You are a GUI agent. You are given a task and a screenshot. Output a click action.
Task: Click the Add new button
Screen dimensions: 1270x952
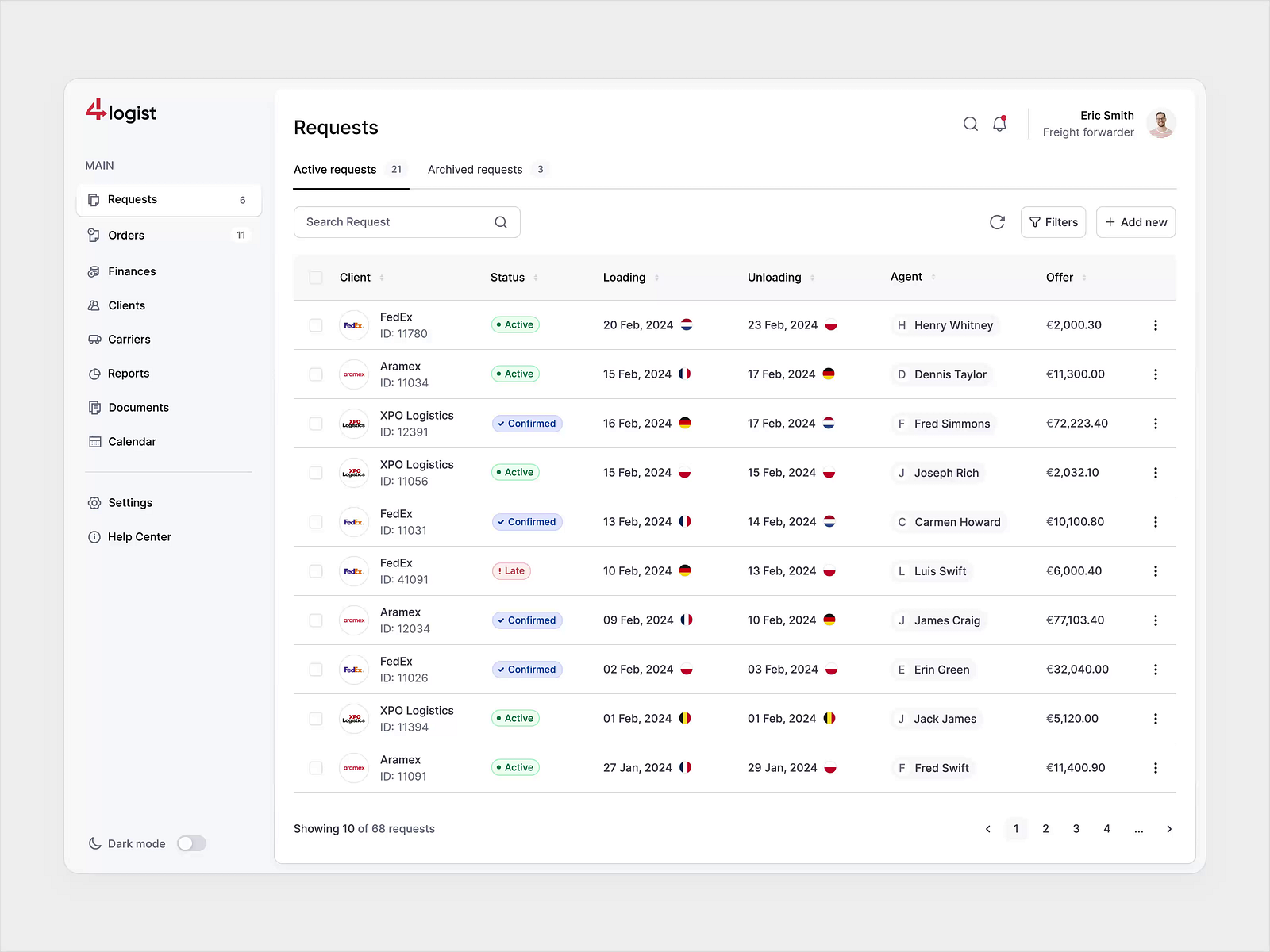pyautogui.click(x=1135, y=222)
